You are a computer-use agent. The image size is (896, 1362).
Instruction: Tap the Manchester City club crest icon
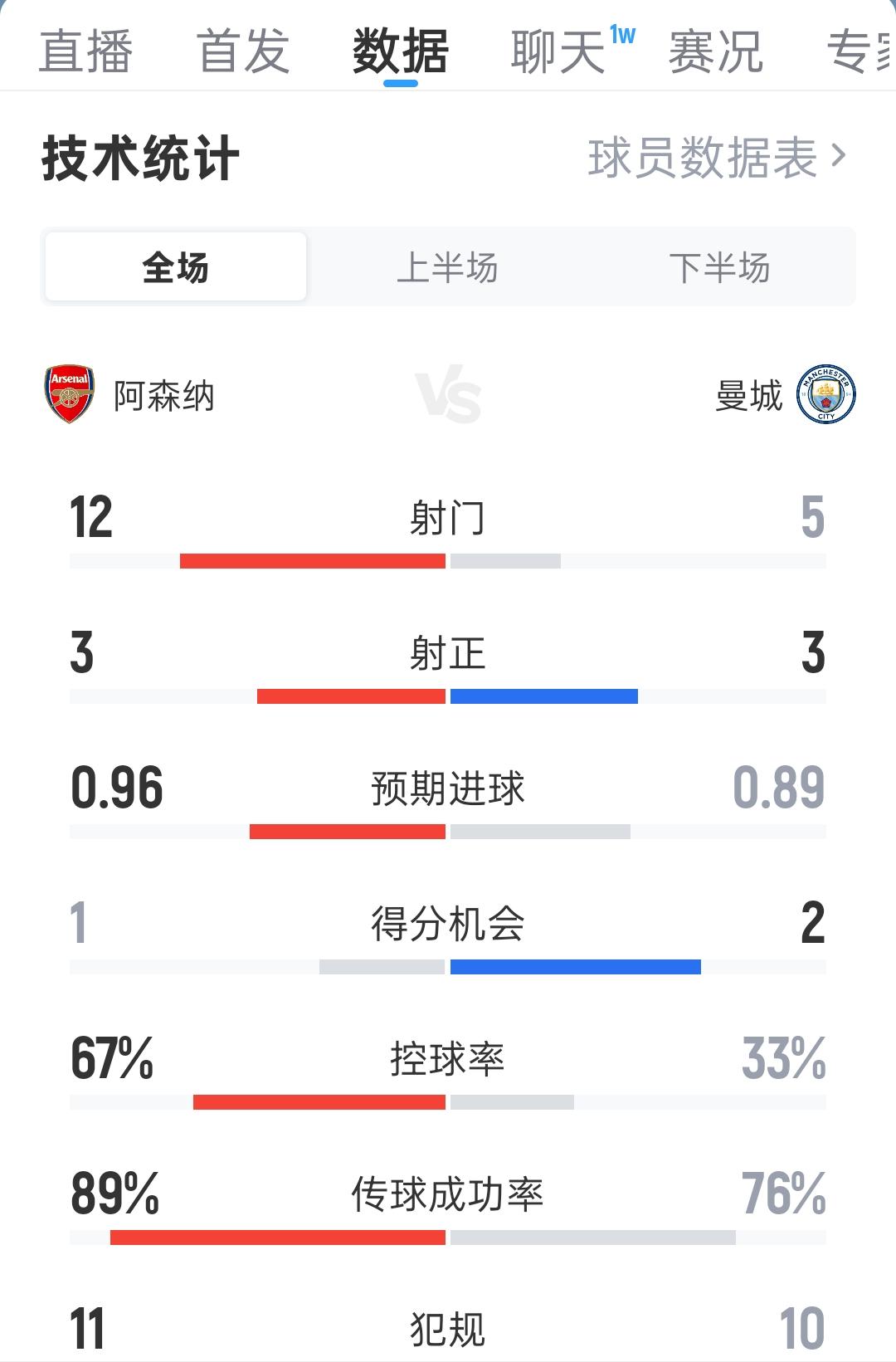(x=825, y=394)
